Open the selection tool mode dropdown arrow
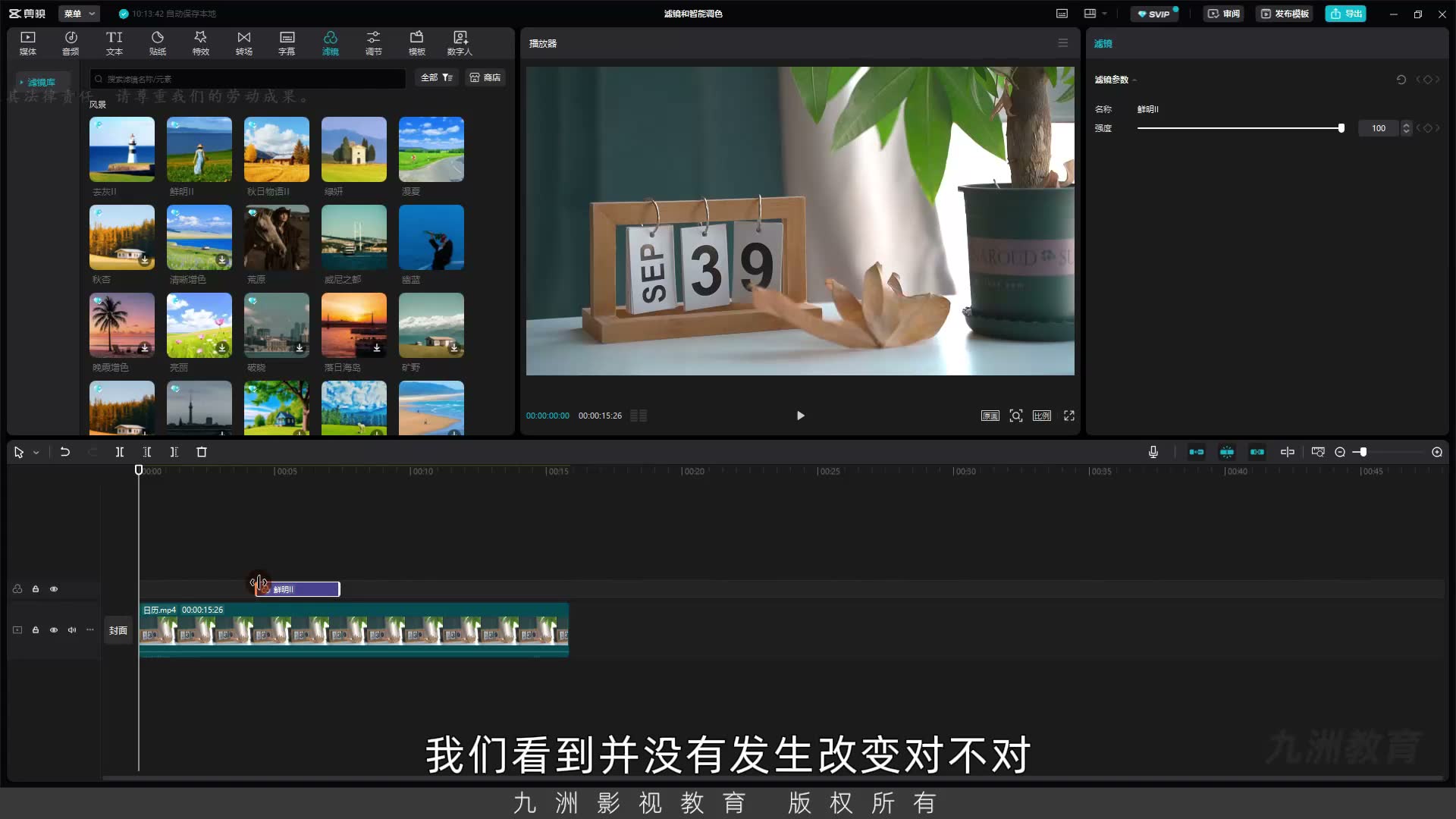 (x=36, y=453)
